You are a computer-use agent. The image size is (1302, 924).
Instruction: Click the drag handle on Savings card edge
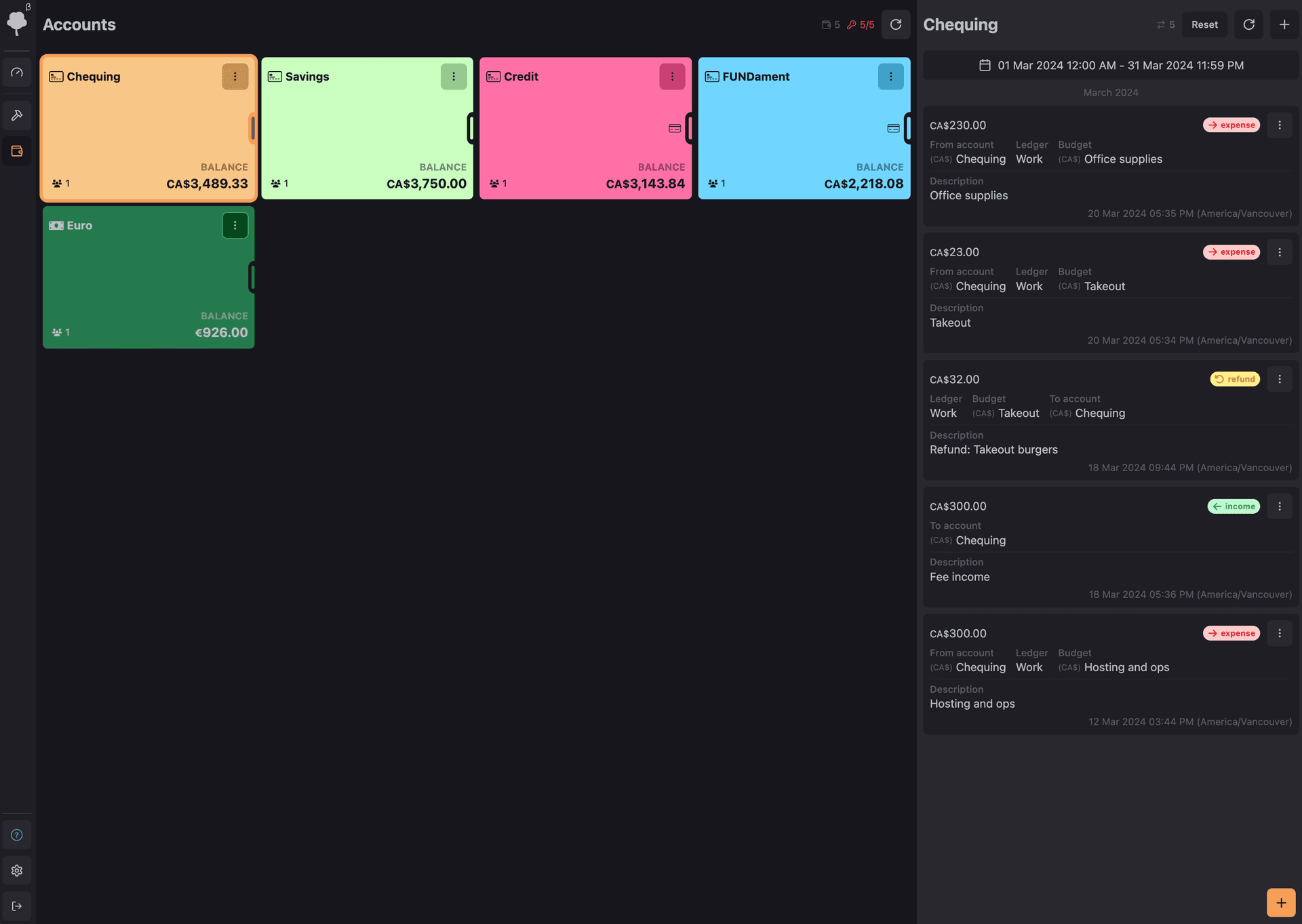(471, 128)
